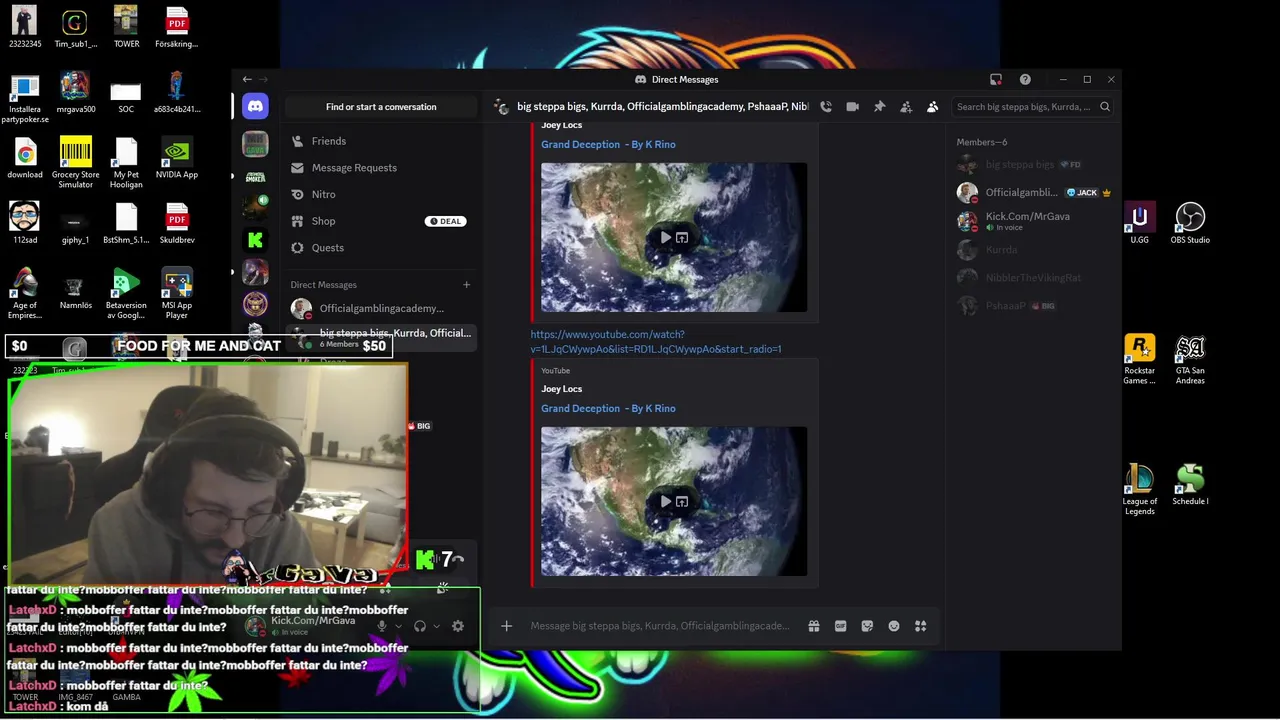Viewport: 1280px width, 720px height.
Task: Select OBS Studio desktop icon
Action: (x=1190, y=224)
